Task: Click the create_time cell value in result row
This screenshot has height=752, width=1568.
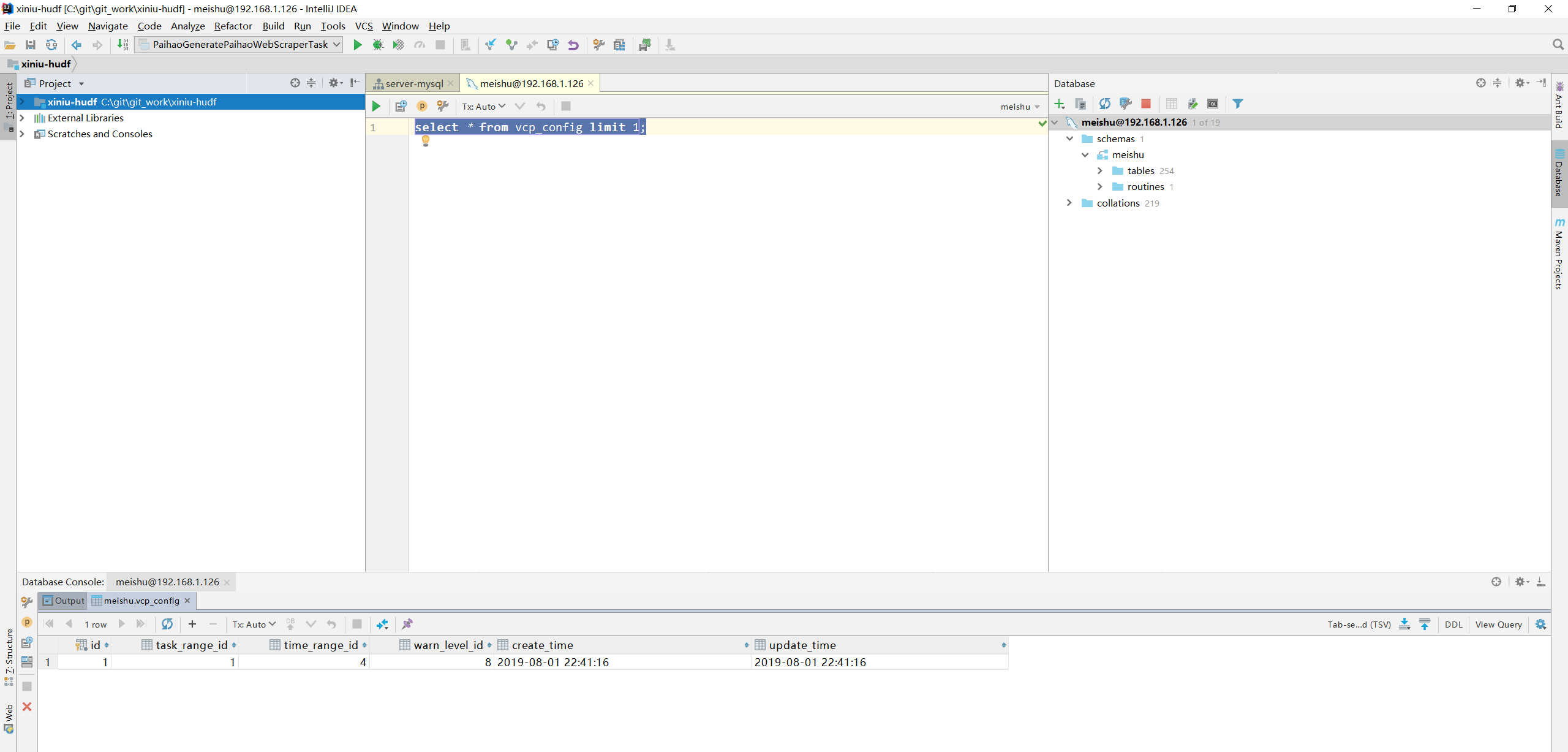Action: (552, 662)
